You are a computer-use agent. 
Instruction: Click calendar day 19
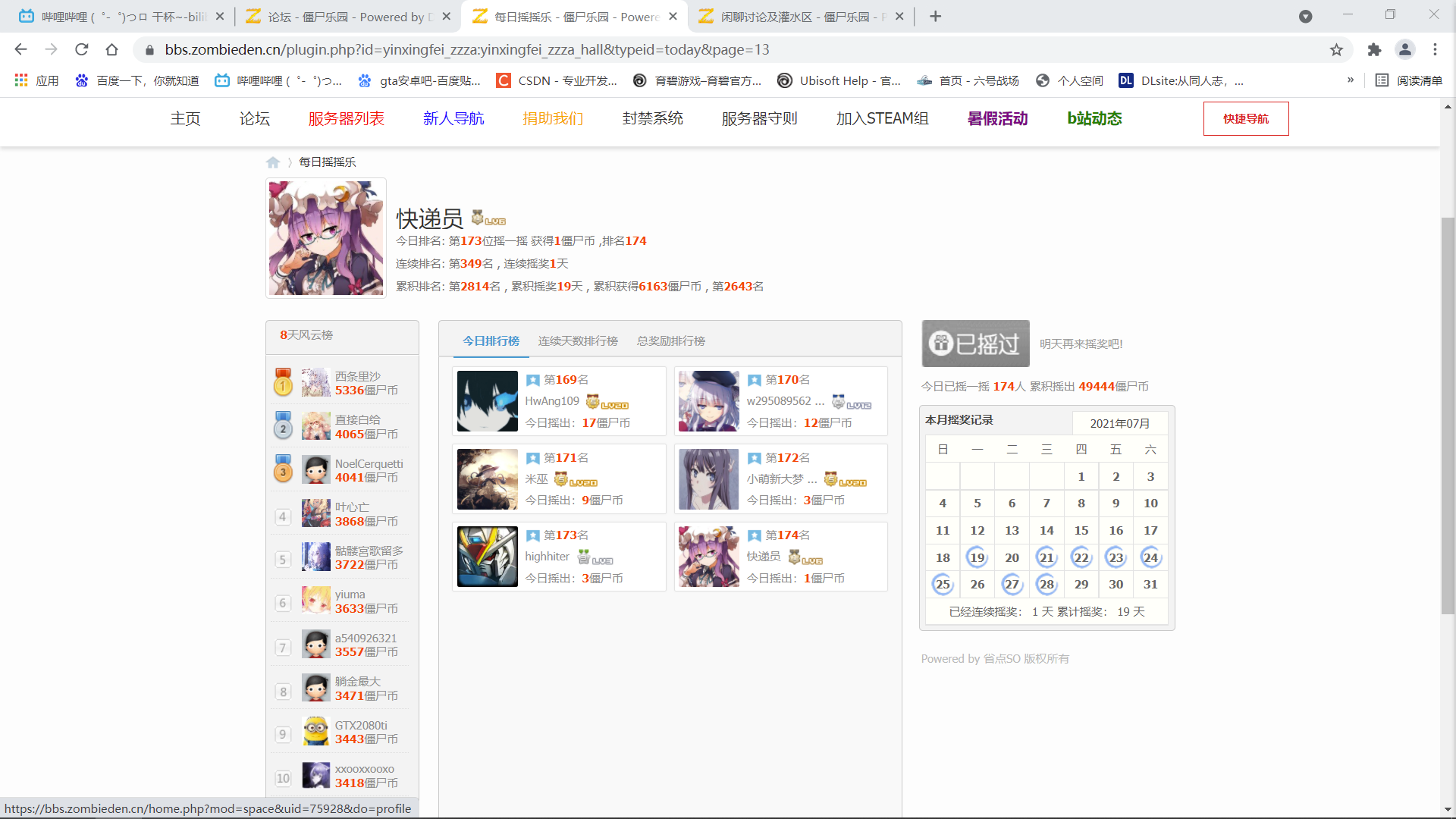977,557
